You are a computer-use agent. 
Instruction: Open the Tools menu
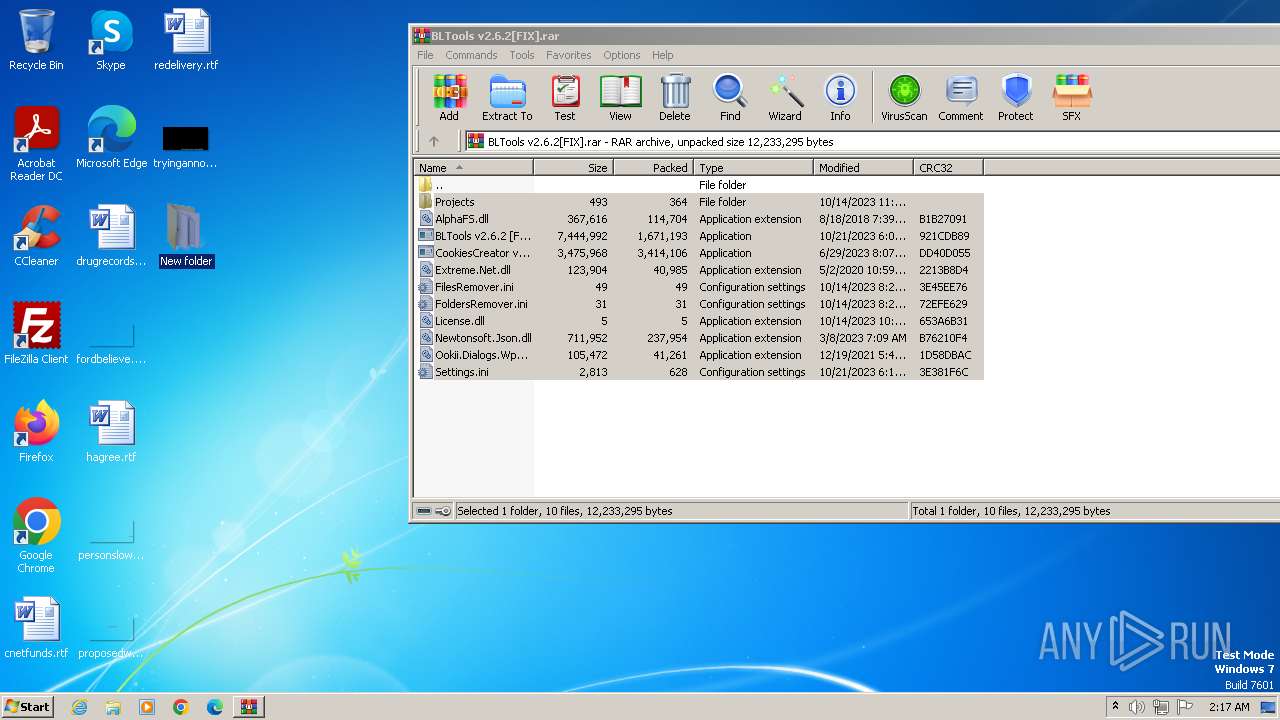click(x=522, y=55)
